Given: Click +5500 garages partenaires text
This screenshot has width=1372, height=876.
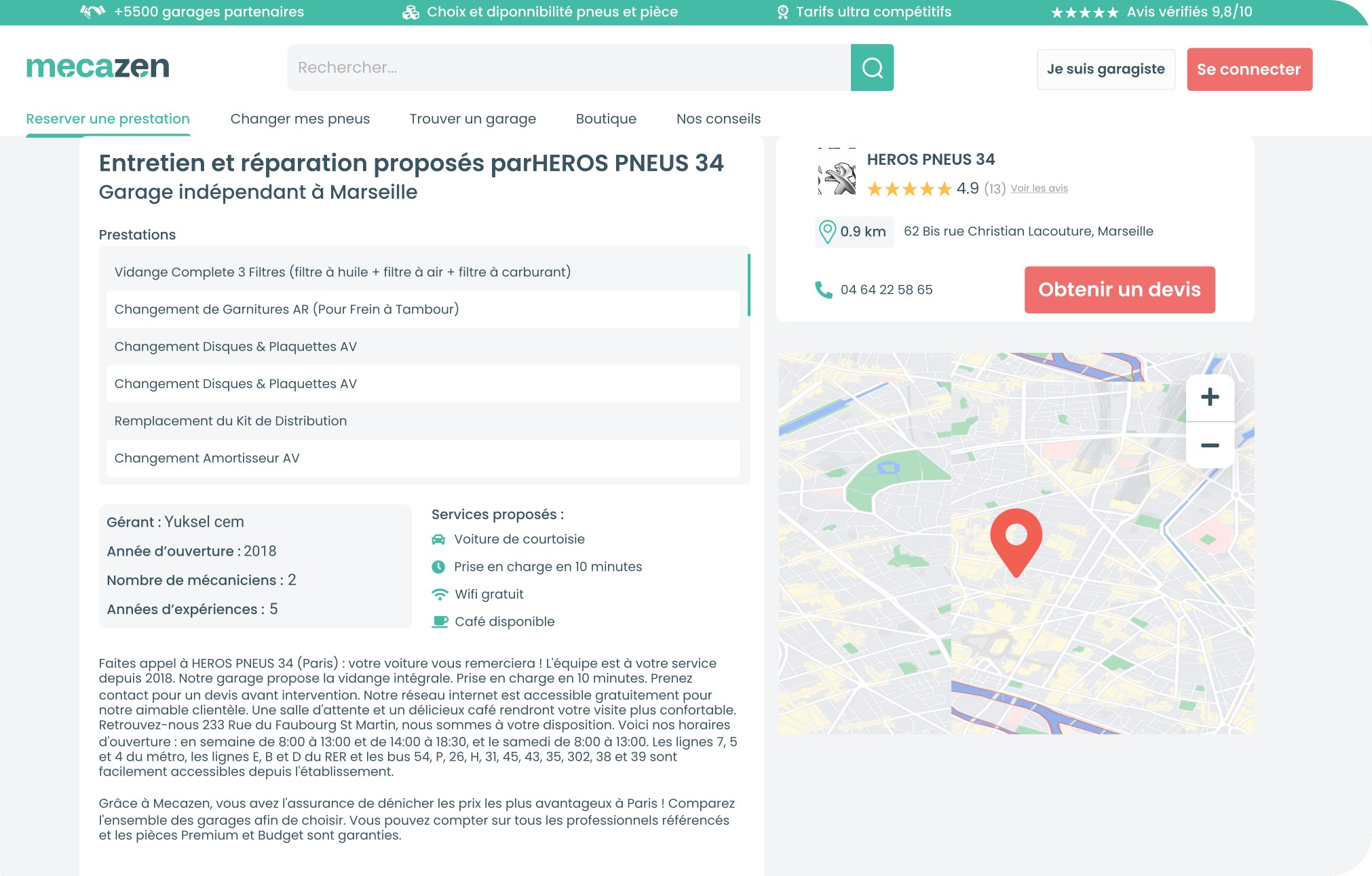Looking at the screenshot, I should pyautogui.click(x=209, y=12).
